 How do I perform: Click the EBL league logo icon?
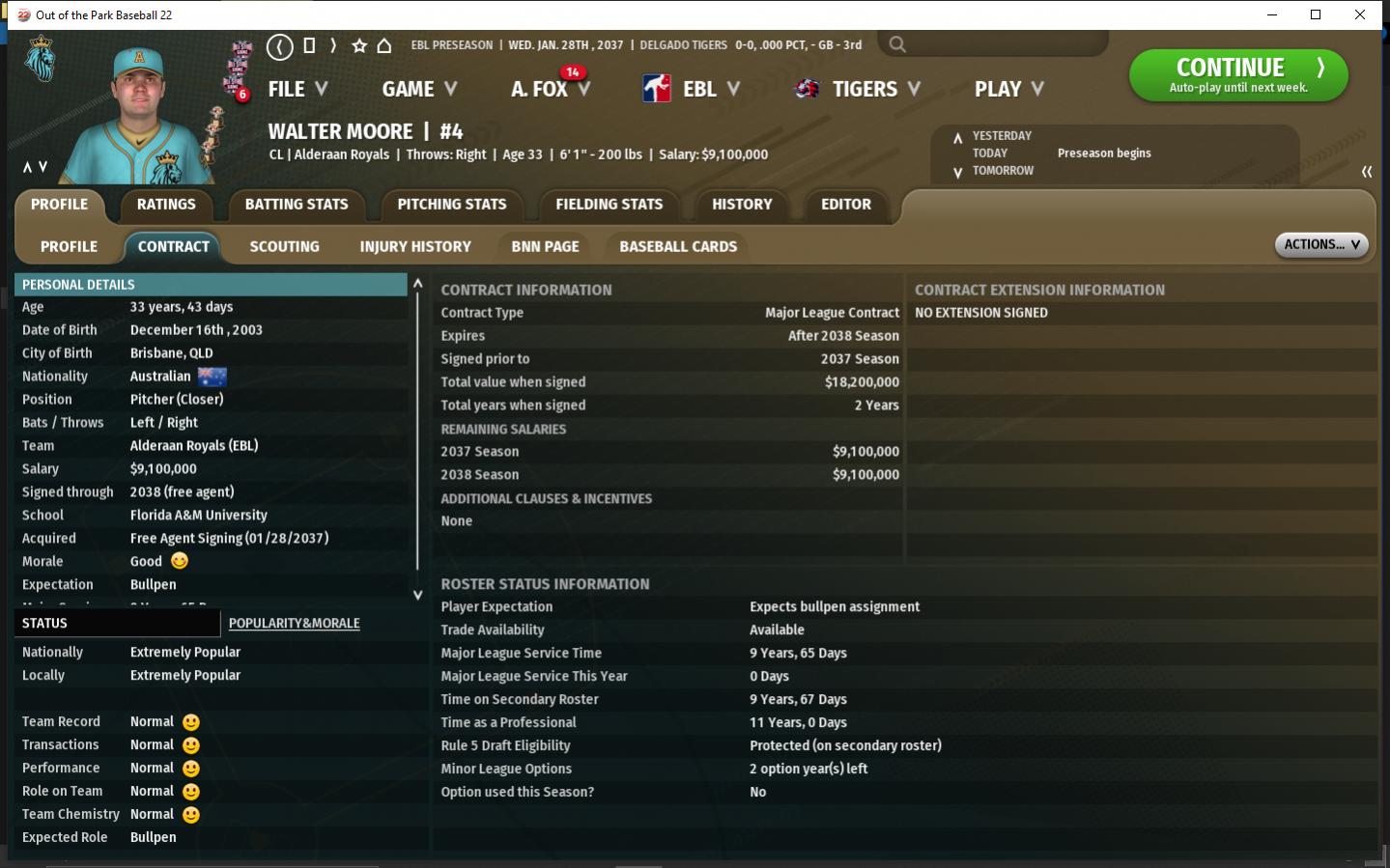coord(657,89)
